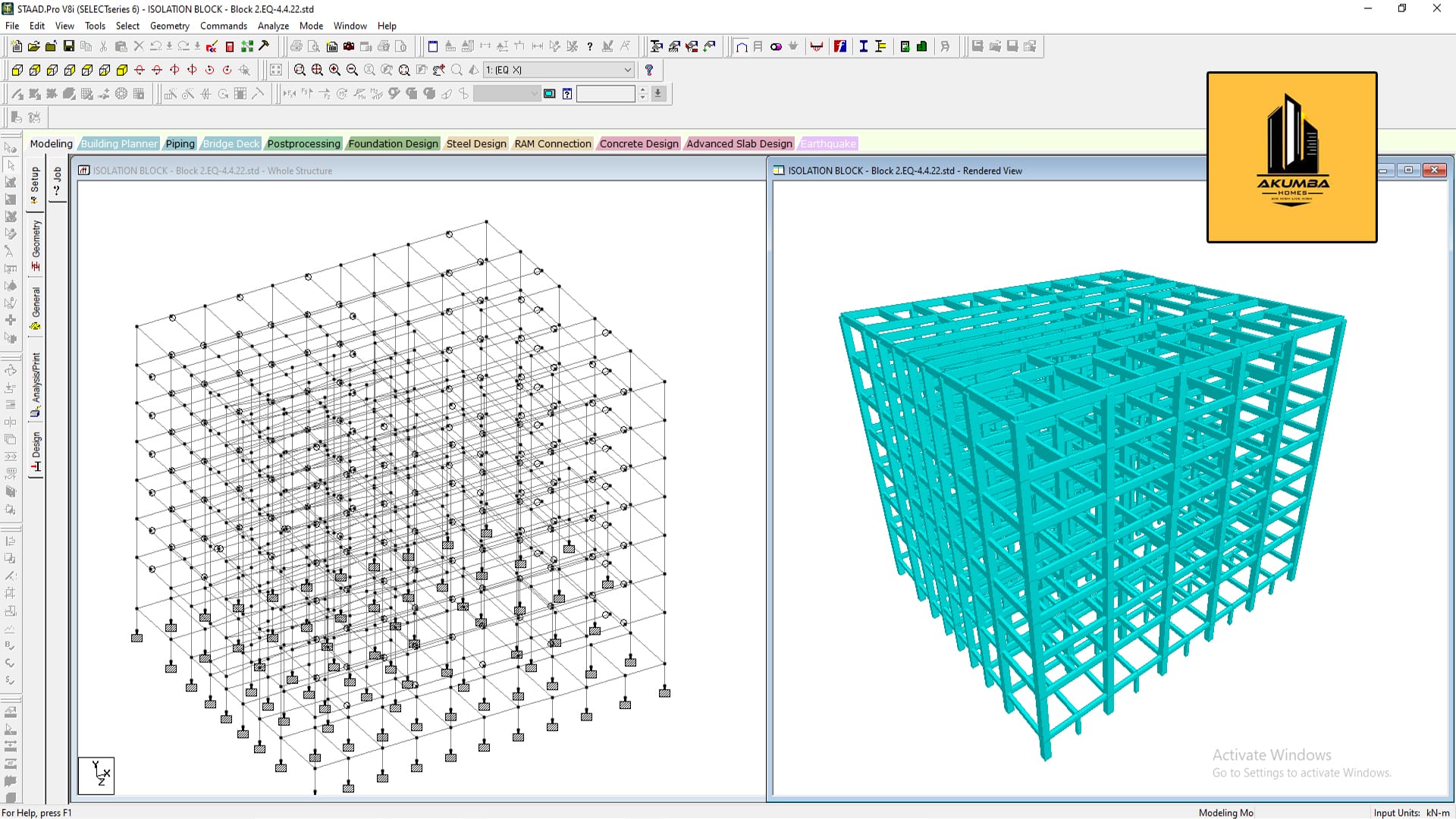Open the Analysis/Print vertical page tab

coord(36,385)
